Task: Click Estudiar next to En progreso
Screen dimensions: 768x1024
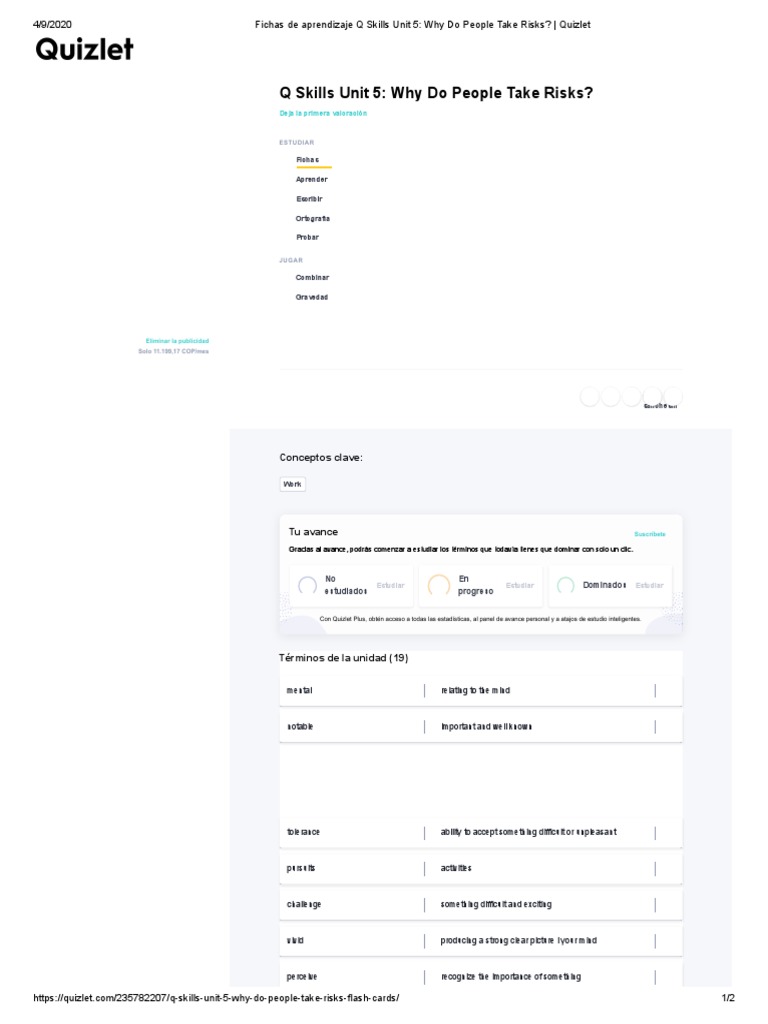Action: [519, 585]
